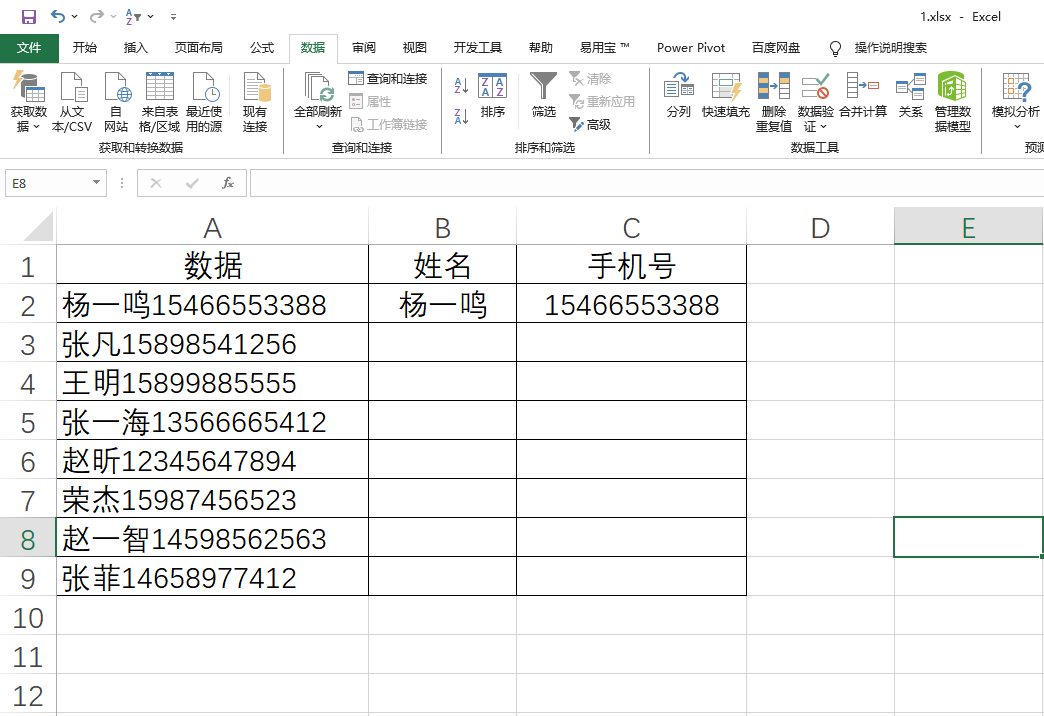Select cell C2 showing 15466553388
This screenshot has height=716, width=1044.
(631, 304)
